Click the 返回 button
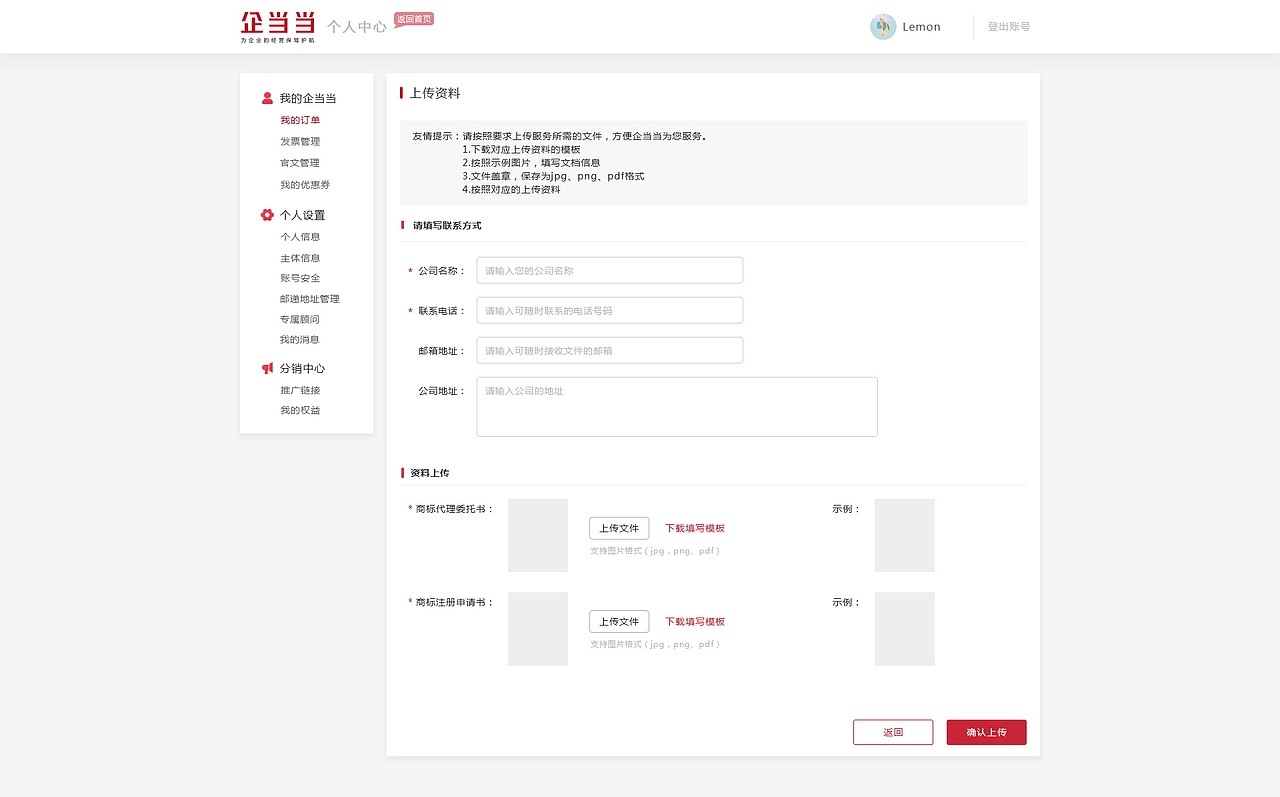The image size is (1280, 797). 893,732
